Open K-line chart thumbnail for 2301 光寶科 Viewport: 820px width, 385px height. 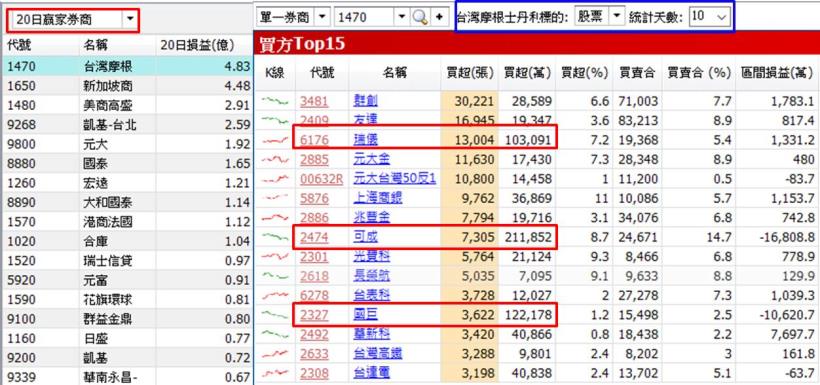pyautogui.click(x=275, y=256)
